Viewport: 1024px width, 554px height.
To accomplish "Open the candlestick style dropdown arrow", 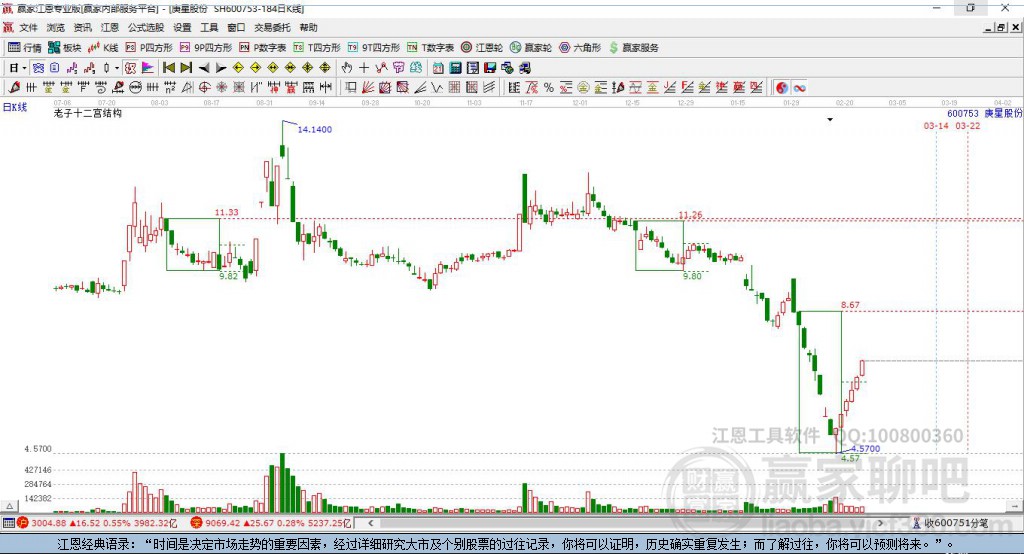I will [117, 68].
